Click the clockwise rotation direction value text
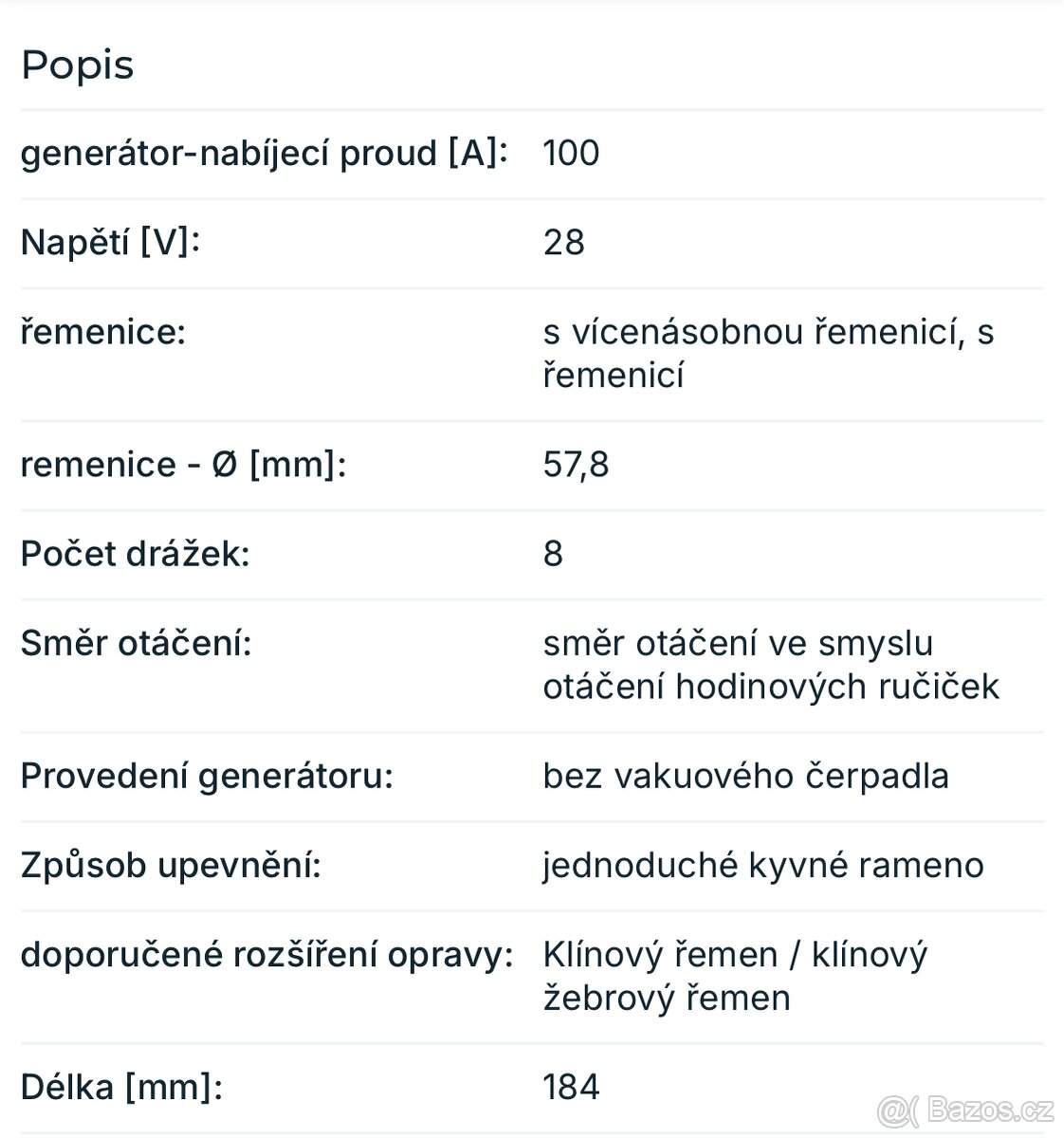1064x1138 pixels. (x=770, y=664)
